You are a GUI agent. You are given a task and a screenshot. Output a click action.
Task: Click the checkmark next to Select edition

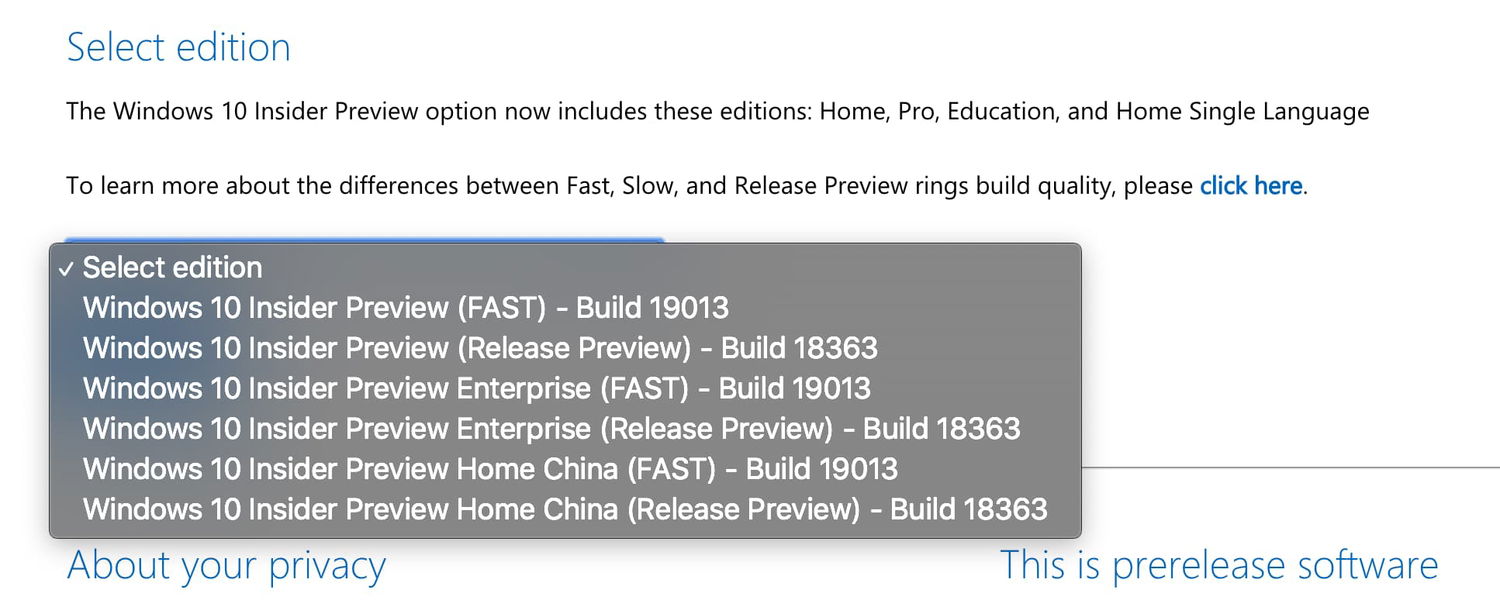(x=66, y=267)
